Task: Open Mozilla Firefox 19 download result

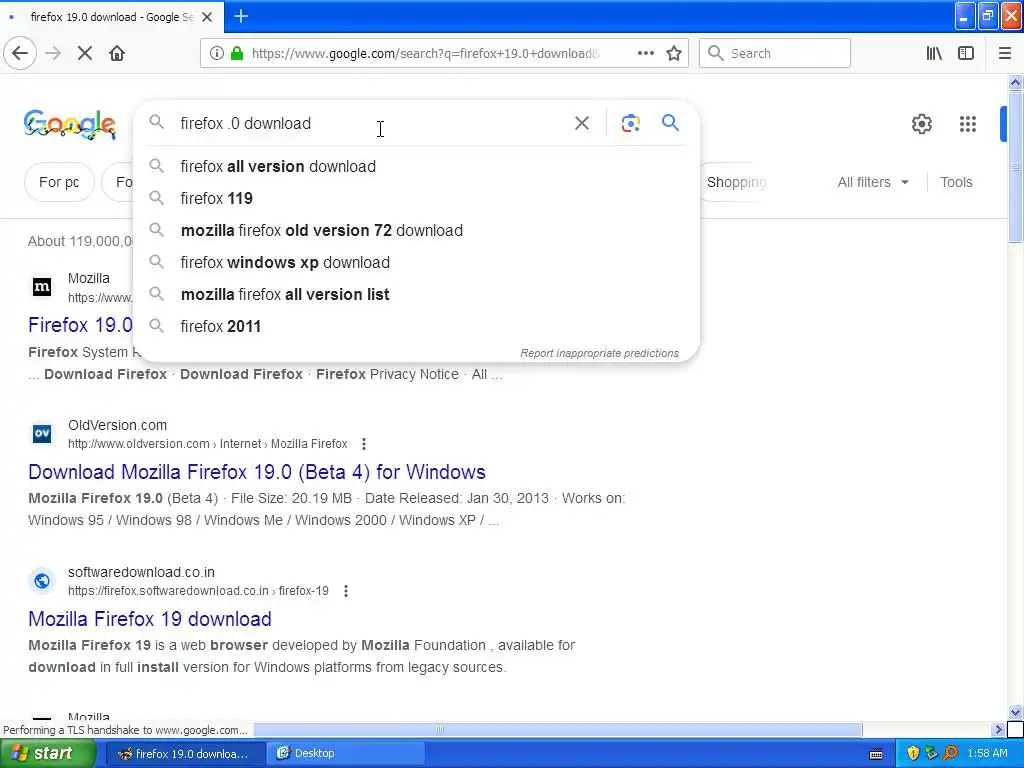Action: [150, 618]
